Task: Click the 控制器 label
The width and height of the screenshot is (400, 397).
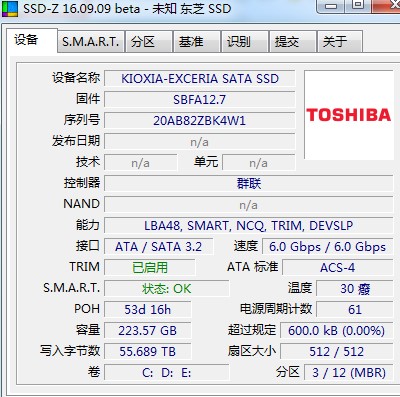Action: pos(82,183)
